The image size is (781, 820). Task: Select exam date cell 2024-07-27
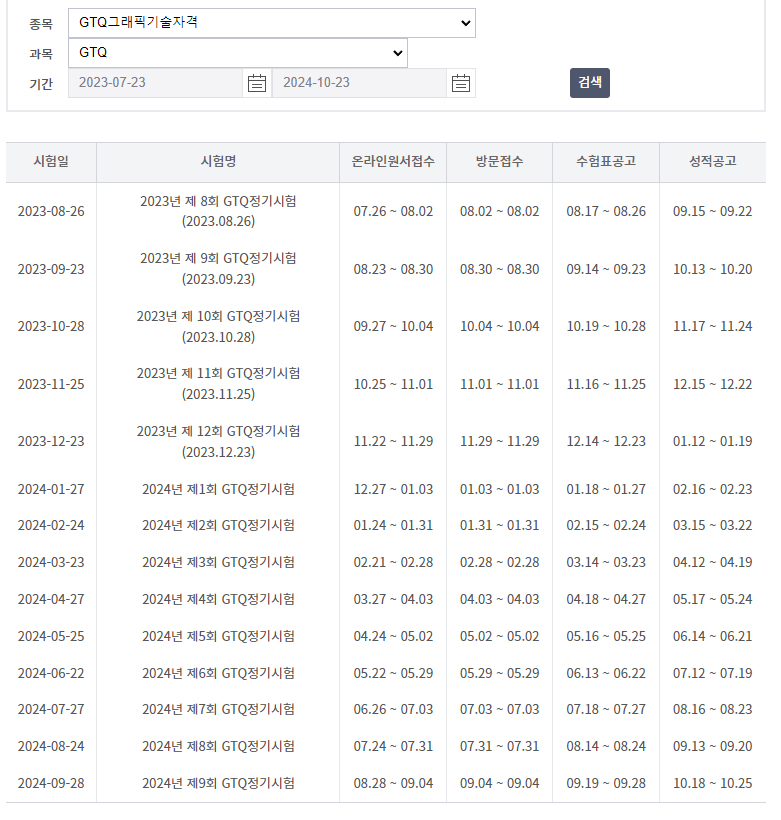click(51, 710)
